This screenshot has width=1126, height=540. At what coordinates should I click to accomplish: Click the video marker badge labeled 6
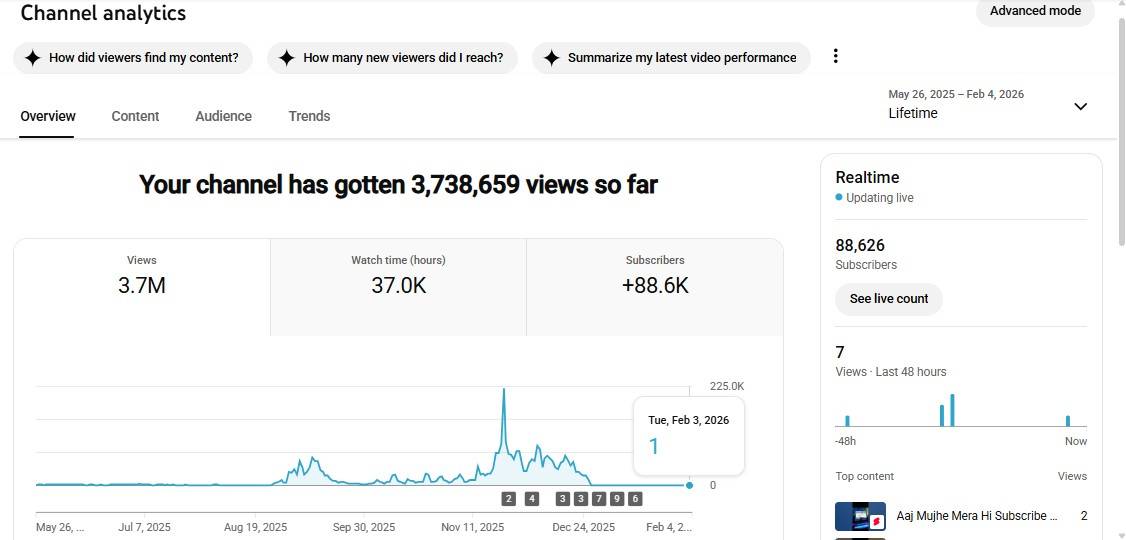point(635,499)
